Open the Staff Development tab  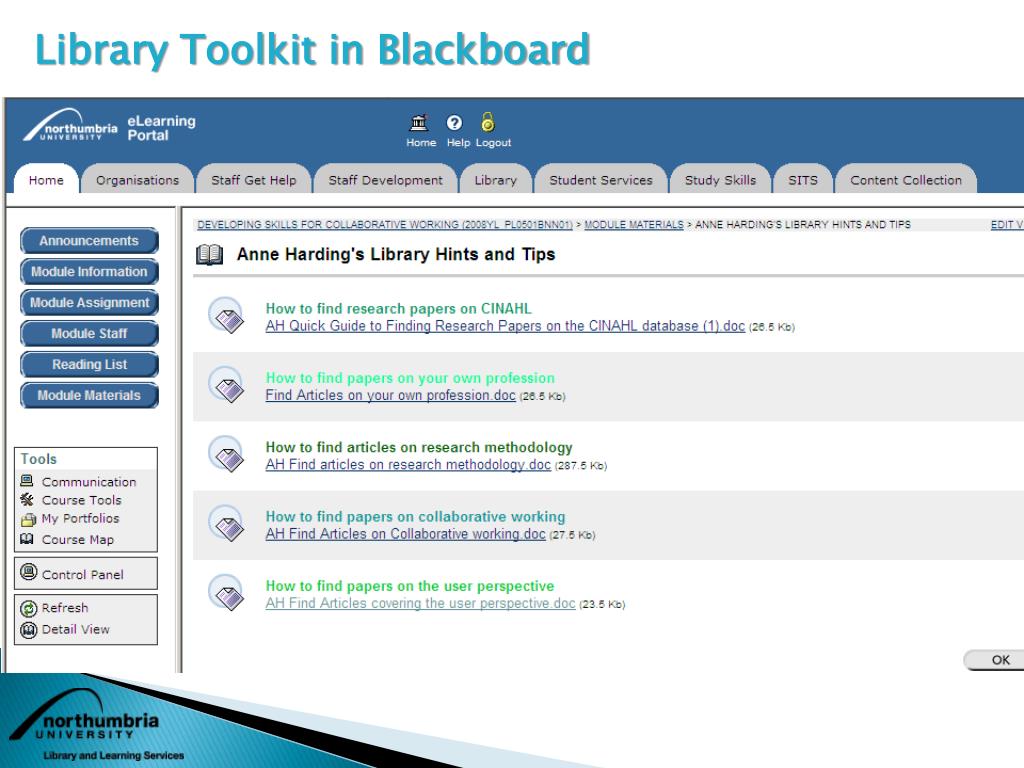tap(385, 180)
